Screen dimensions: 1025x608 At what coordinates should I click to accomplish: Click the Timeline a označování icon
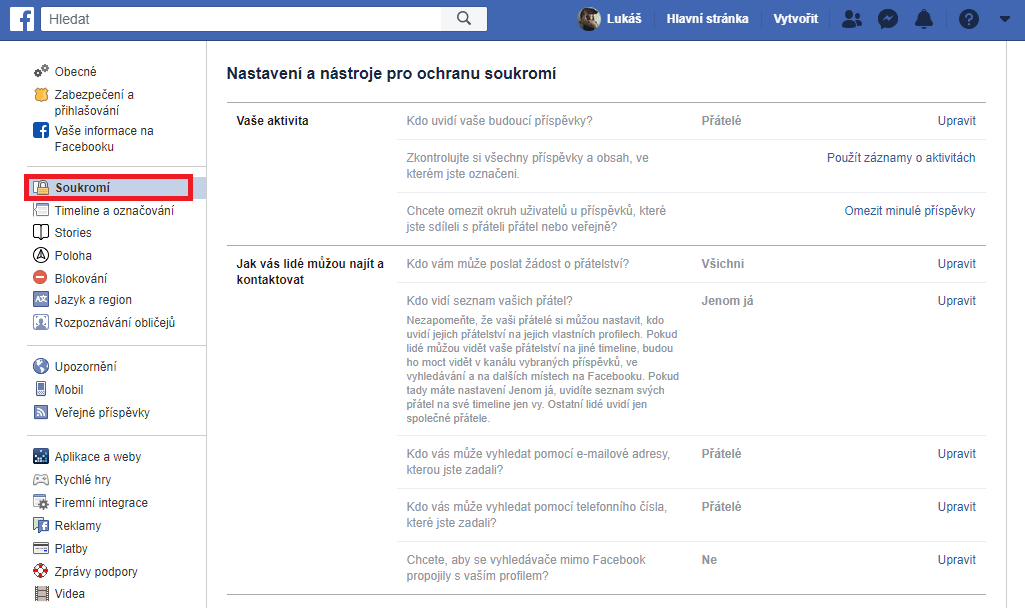[x=41, y=210]
